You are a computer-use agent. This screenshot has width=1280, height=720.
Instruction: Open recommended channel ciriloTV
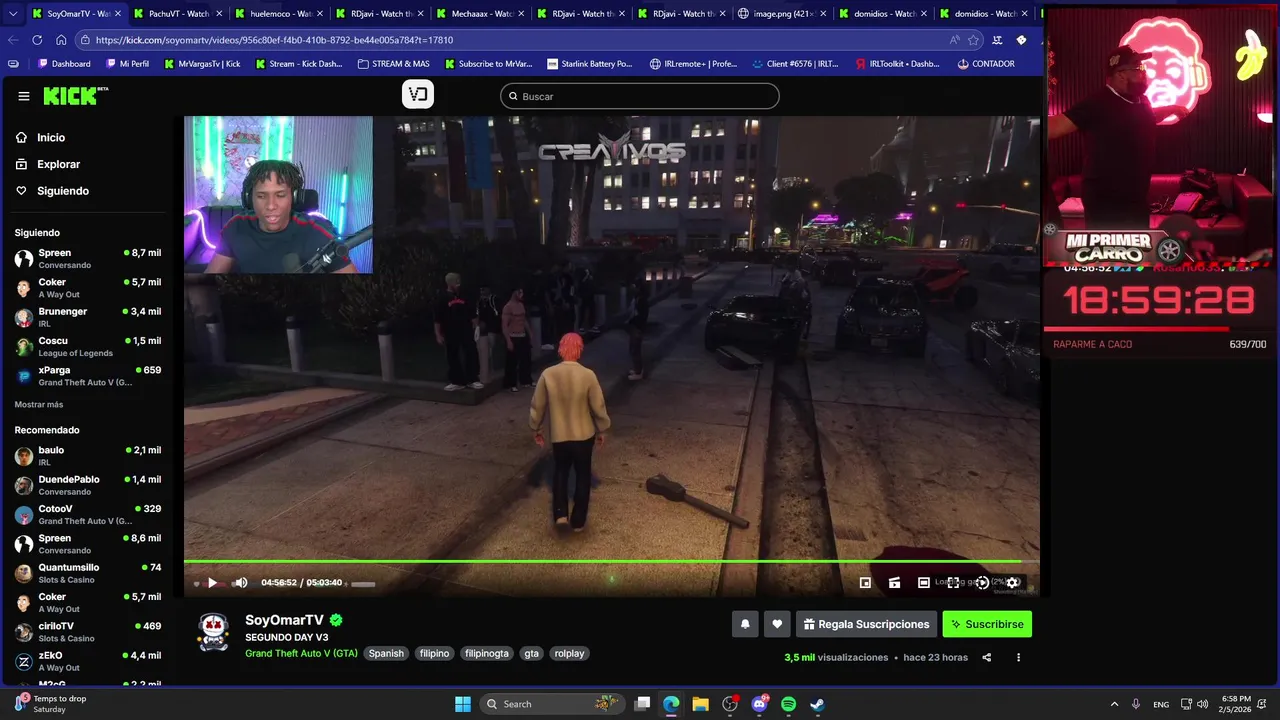point(88,632)
